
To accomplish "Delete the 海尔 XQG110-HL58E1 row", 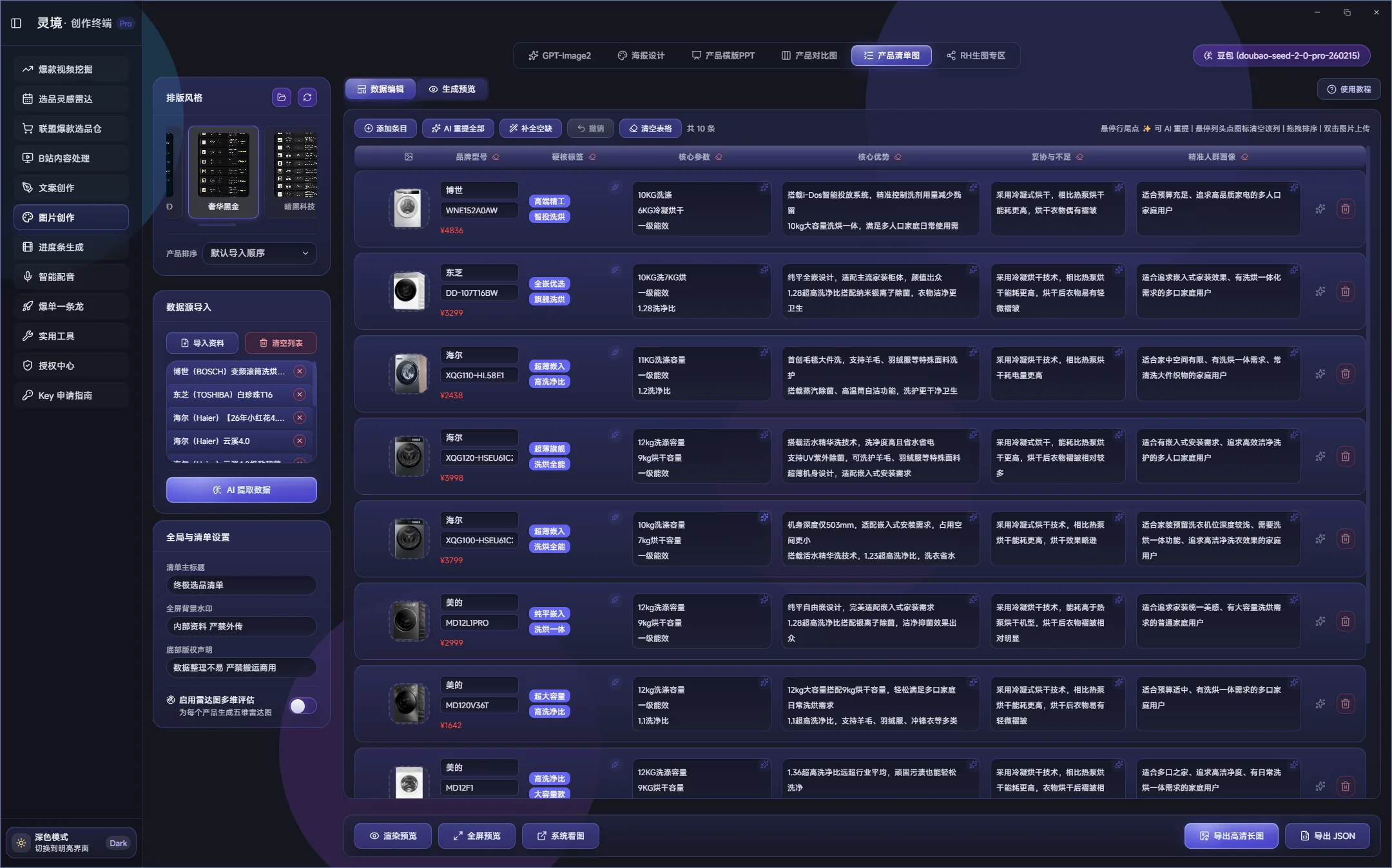I will click(1346, 374).
